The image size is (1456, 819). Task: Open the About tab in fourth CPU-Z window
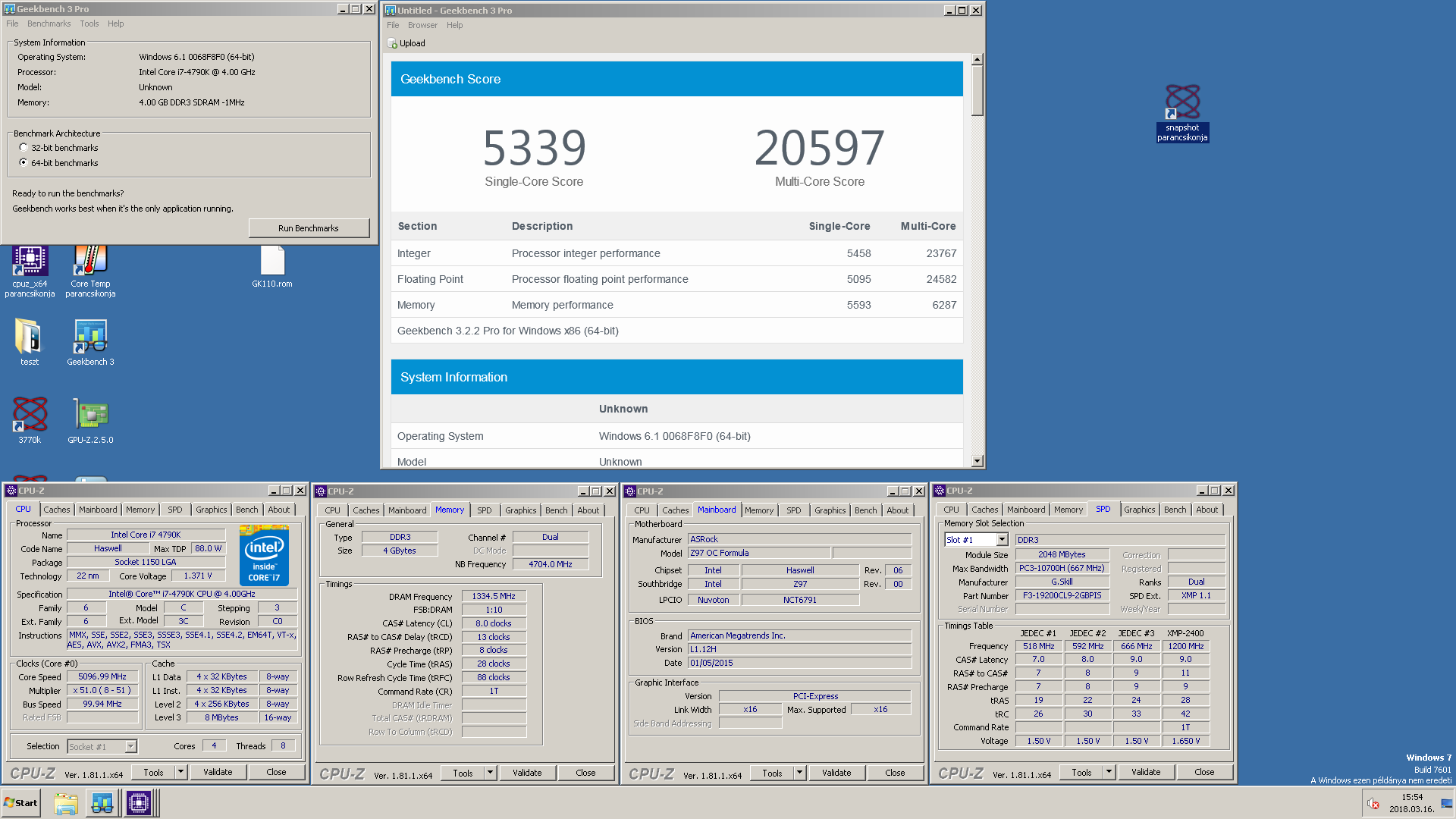click(1207, 510)
